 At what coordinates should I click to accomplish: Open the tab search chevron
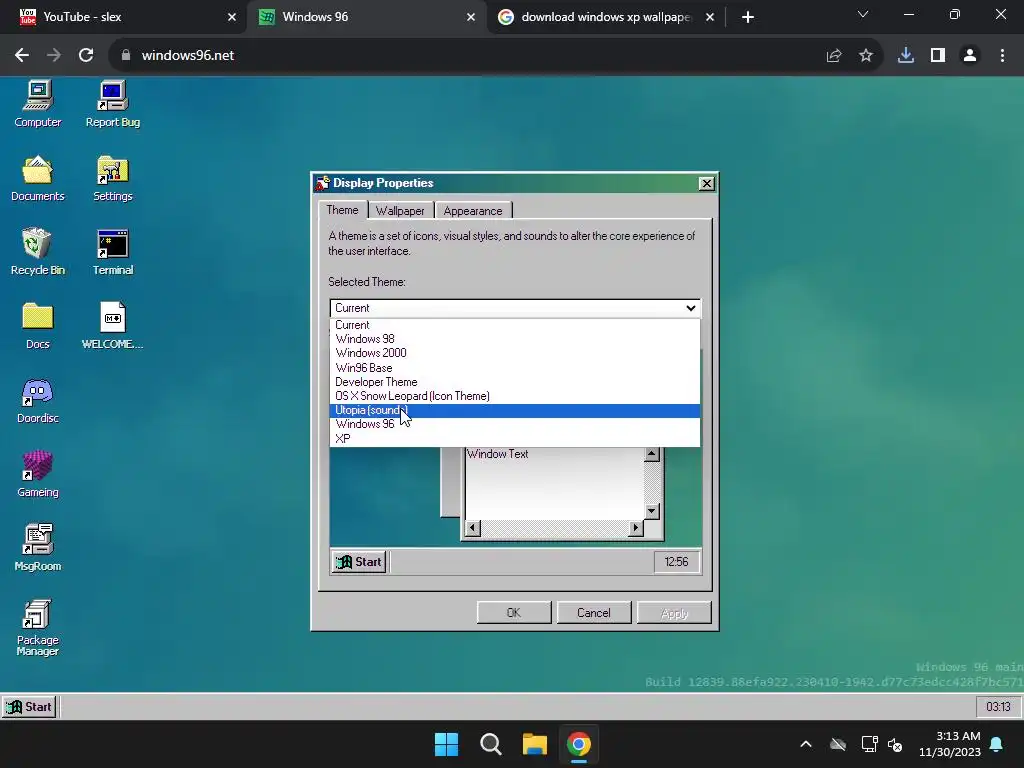[863, 14]
